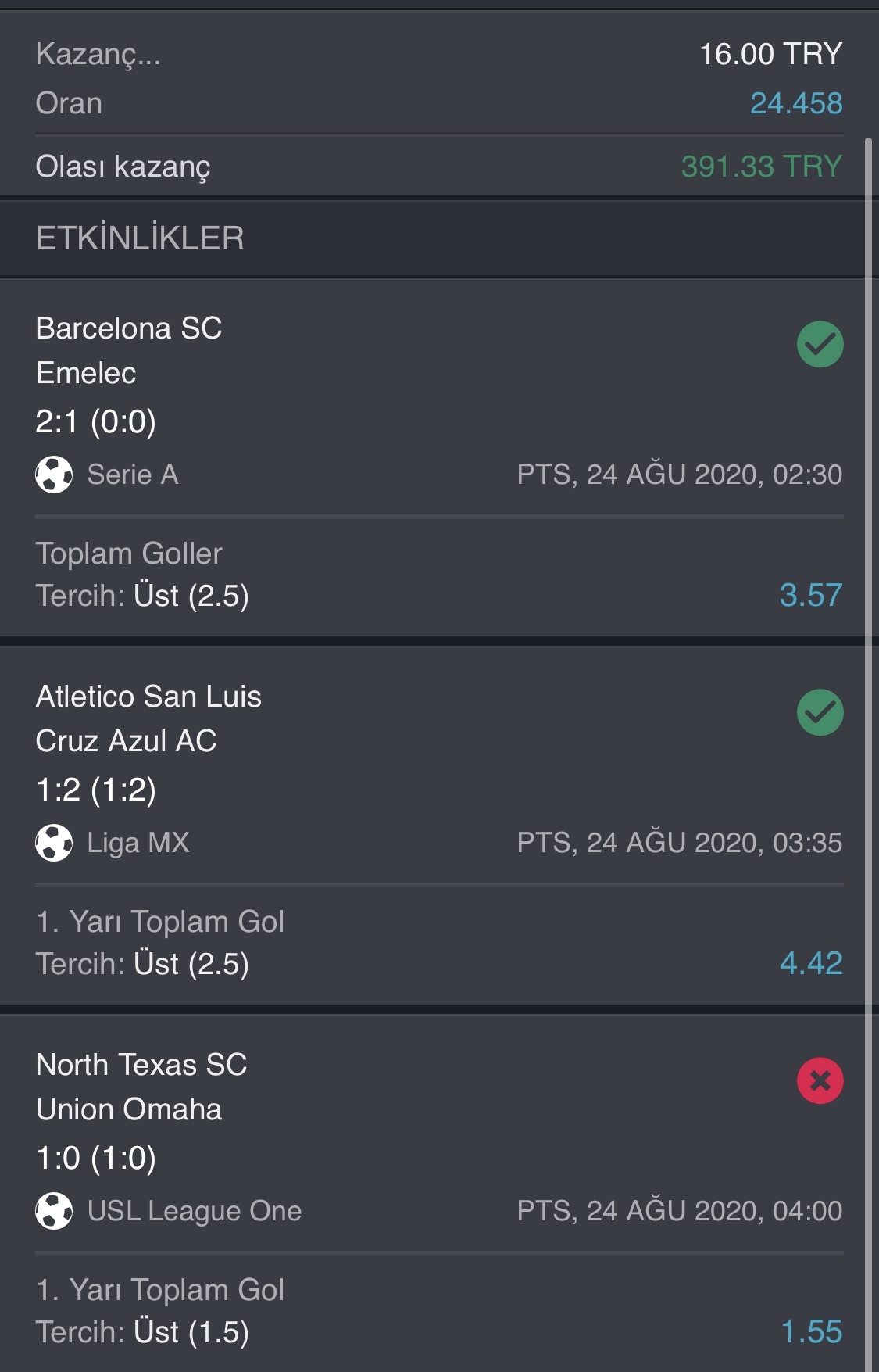Viewport: 879px width, 1372px height.
Task: Tap the Olası kazanç 391.33 TRY amount
Action: [x=762, y=167]
